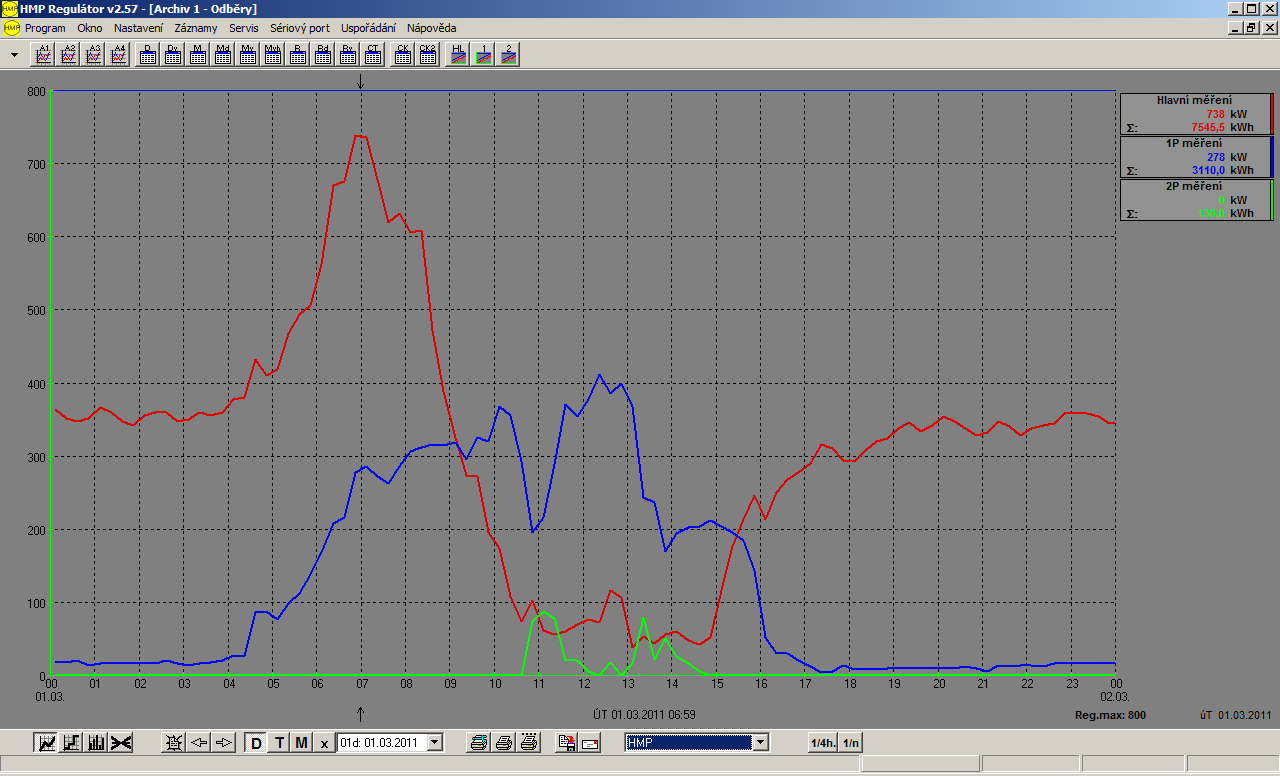Screen dimensions: 1280x776
Task: Click the timestamp ÚT 01.03.2011 06:59
Action: (644, 715)
